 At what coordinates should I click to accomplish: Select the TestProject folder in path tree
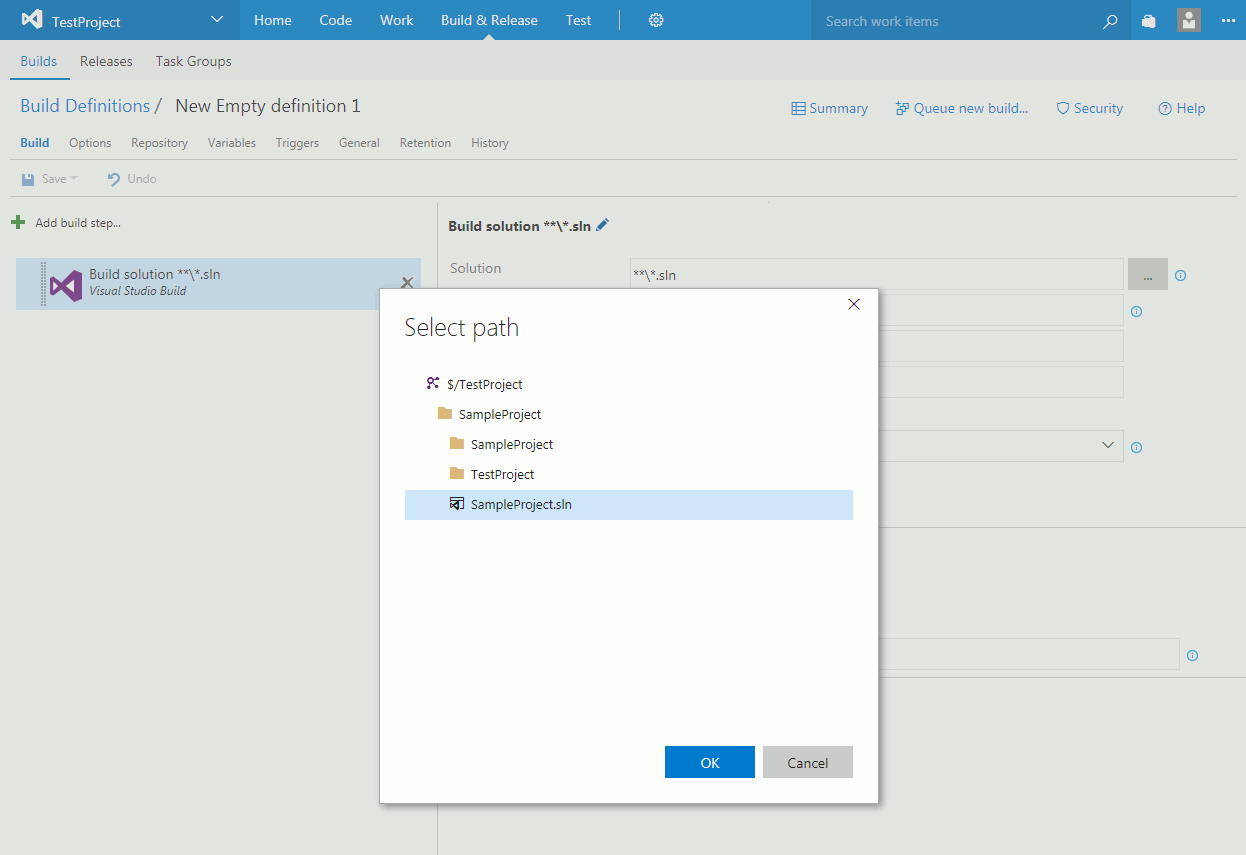coord(502,474)
